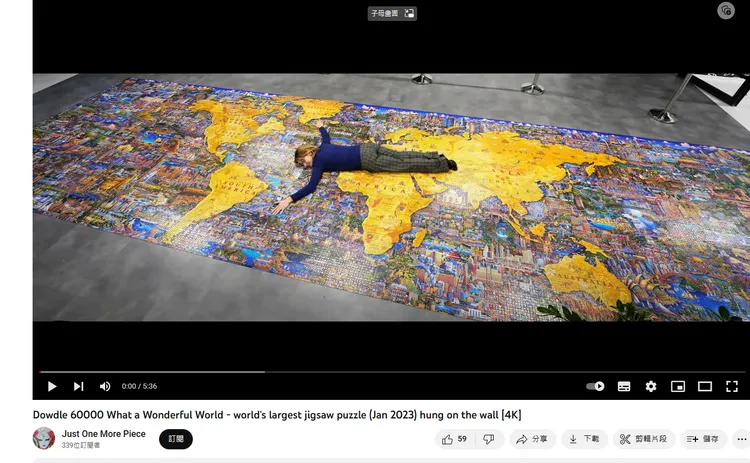Screen dimensions: 750x463
Task: Seek on the video progress bar
Action: tap(392, 372)
